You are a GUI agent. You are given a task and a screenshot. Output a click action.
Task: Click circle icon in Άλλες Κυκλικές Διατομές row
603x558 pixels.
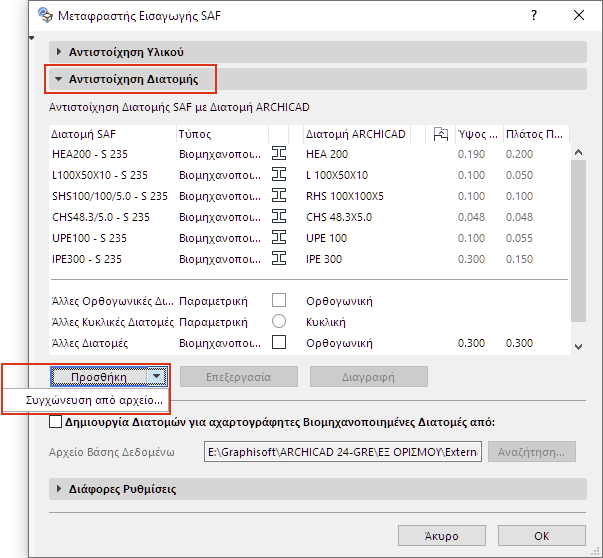[279, 321]
